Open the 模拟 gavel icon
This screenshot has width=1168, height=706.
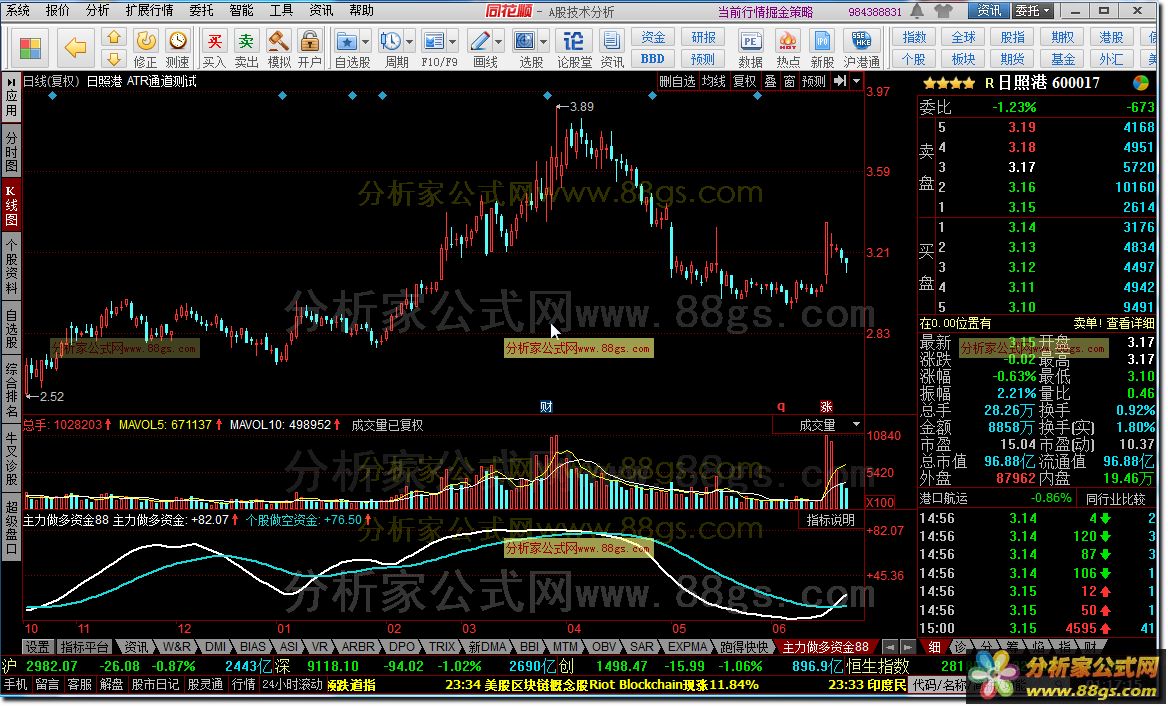tap(279, 48)
